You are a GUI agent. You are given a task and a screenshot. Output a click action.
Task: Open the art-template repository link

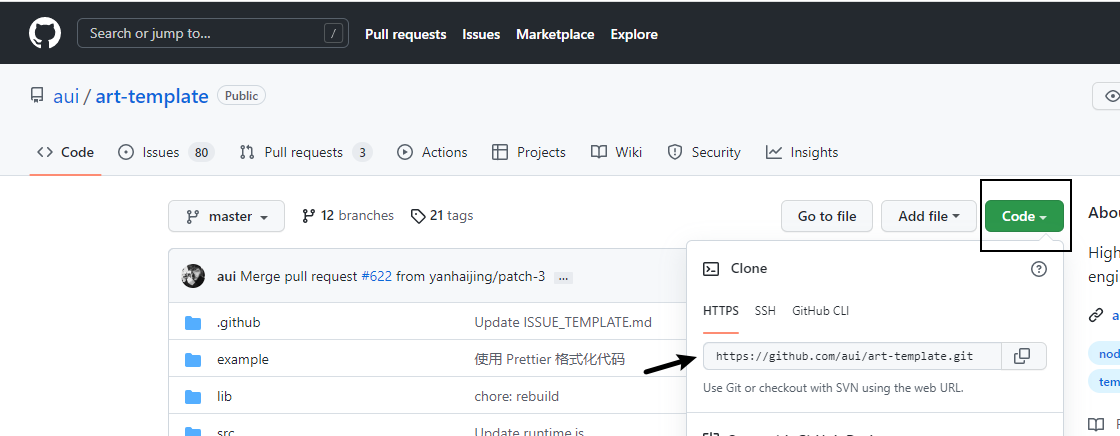[151, 96]
